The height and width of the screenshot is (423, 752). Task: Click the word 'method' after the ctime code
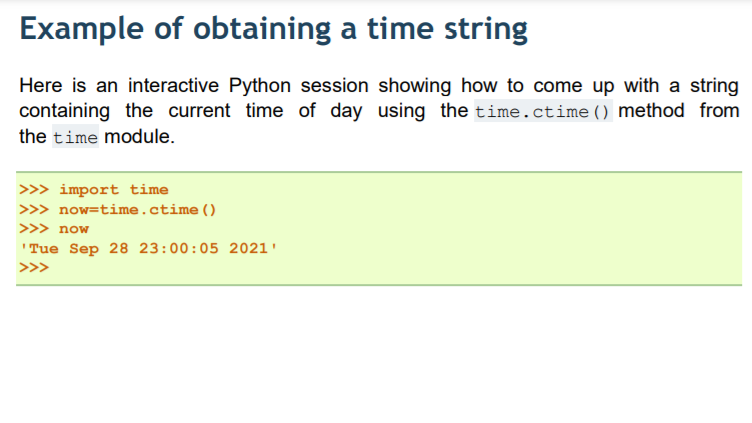click(x=651, y=111)
